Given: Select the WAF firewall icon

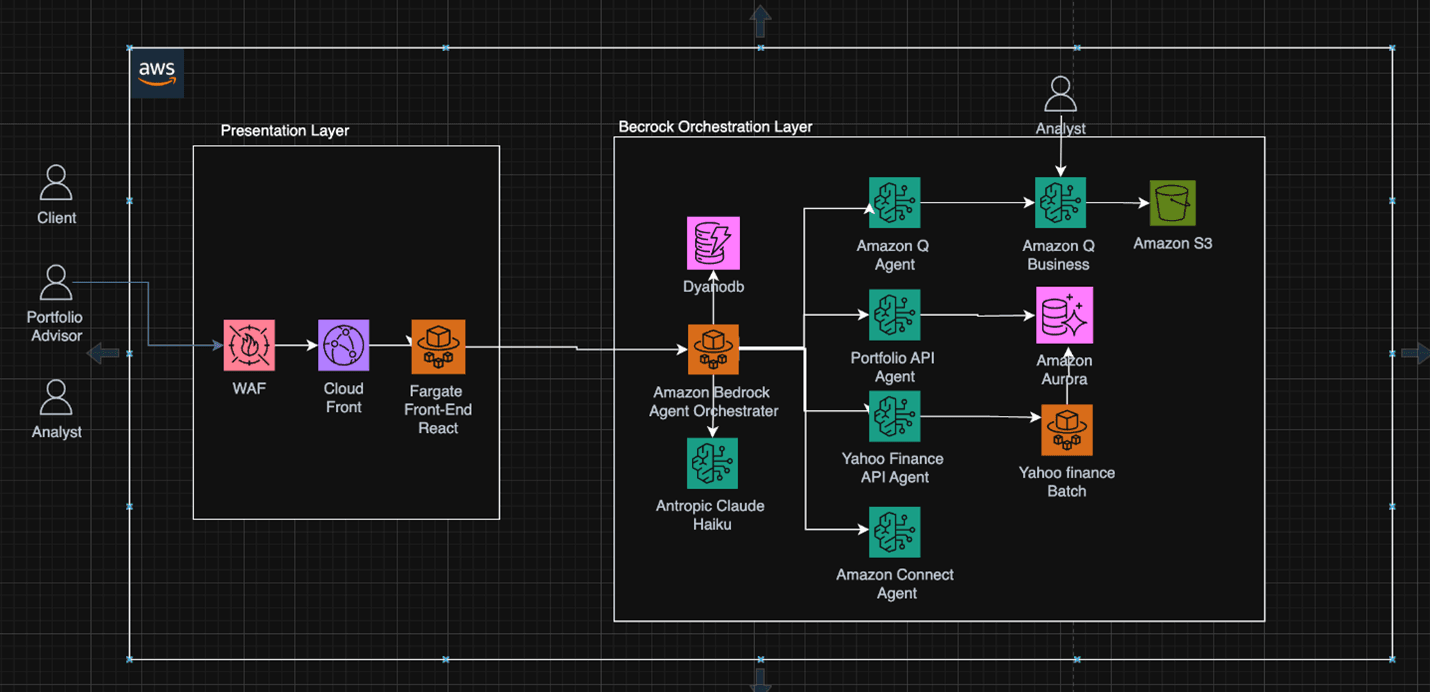Looking at the screenshot, I should 249,346.
